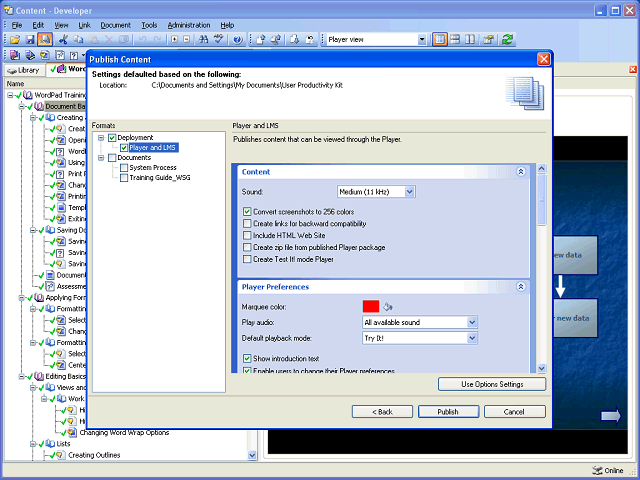Click the Find binoculars icon
The image size is (640, 480).
point(203,39)
